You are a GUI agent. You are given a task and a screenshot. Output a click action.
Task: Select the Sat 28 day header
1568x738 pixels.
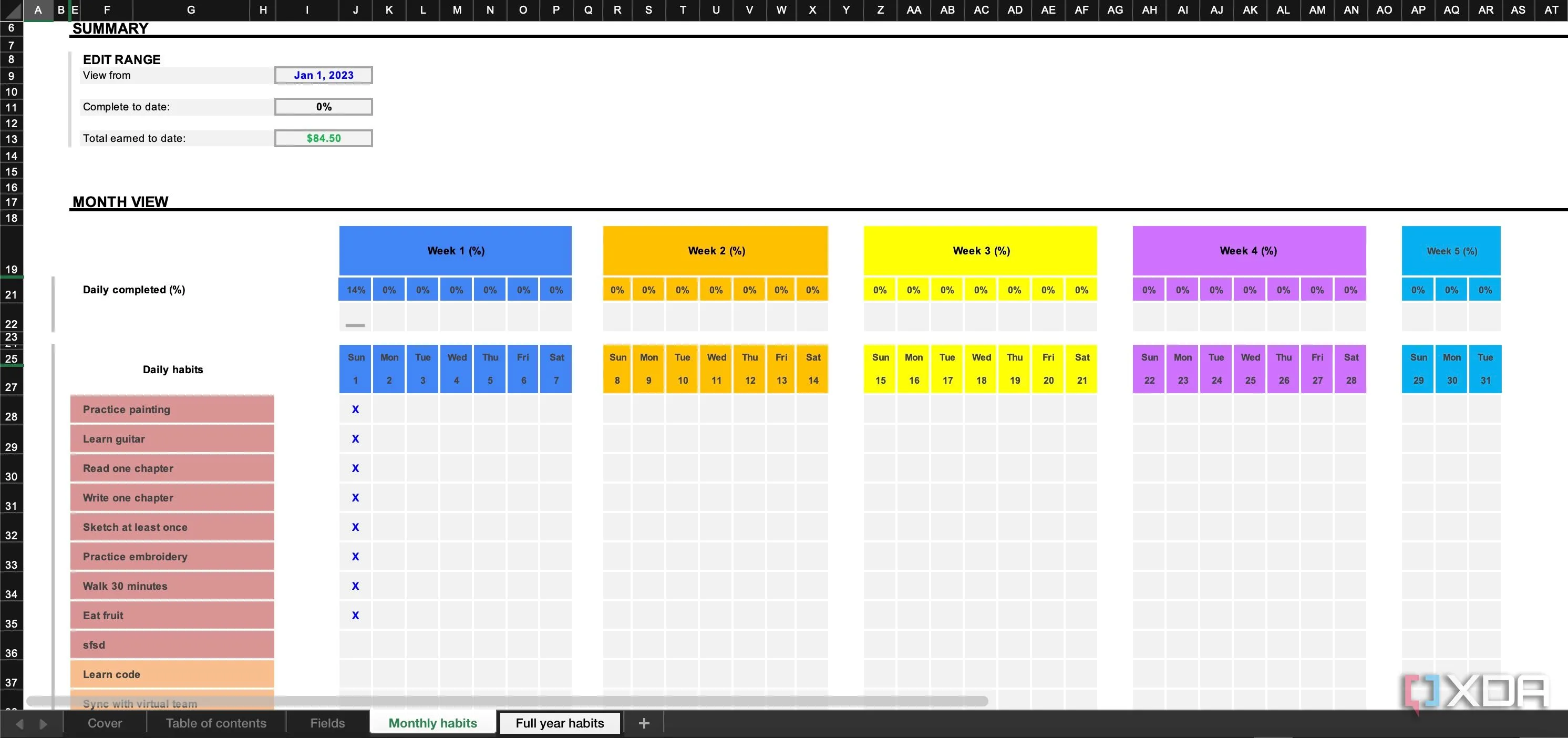click(1350, 369)
